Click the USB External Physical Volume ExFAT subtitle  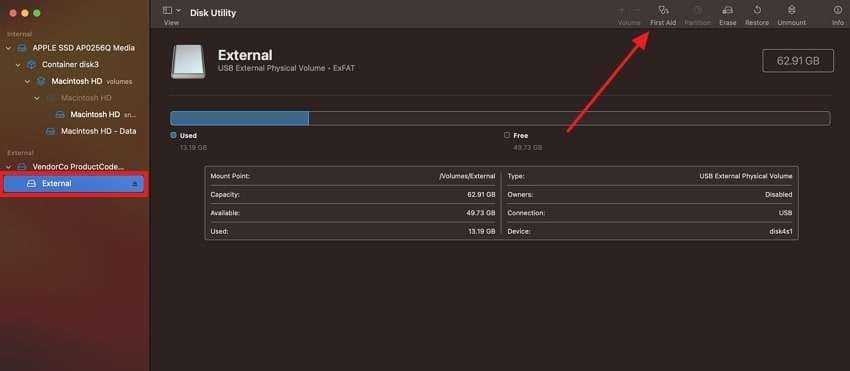tap(286, 68)
